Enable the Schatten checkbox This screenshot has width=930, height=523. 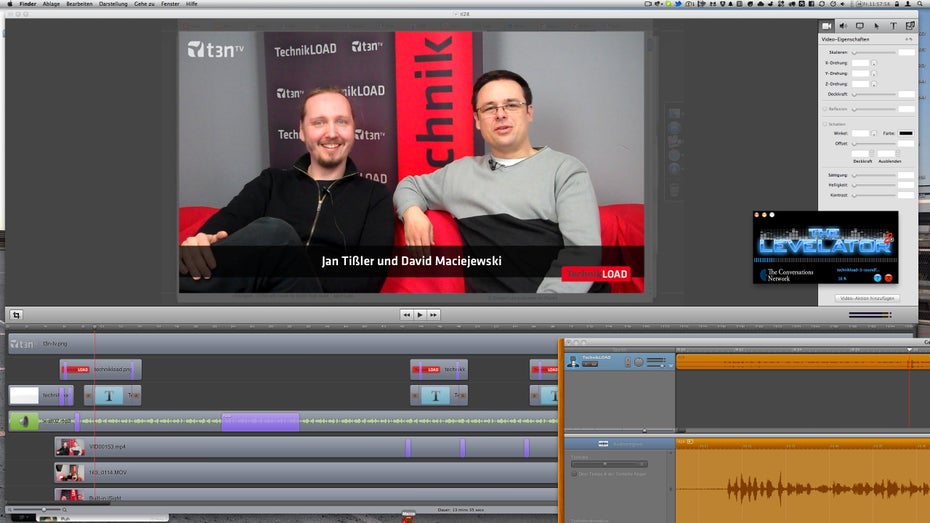(x=824, y=124)
